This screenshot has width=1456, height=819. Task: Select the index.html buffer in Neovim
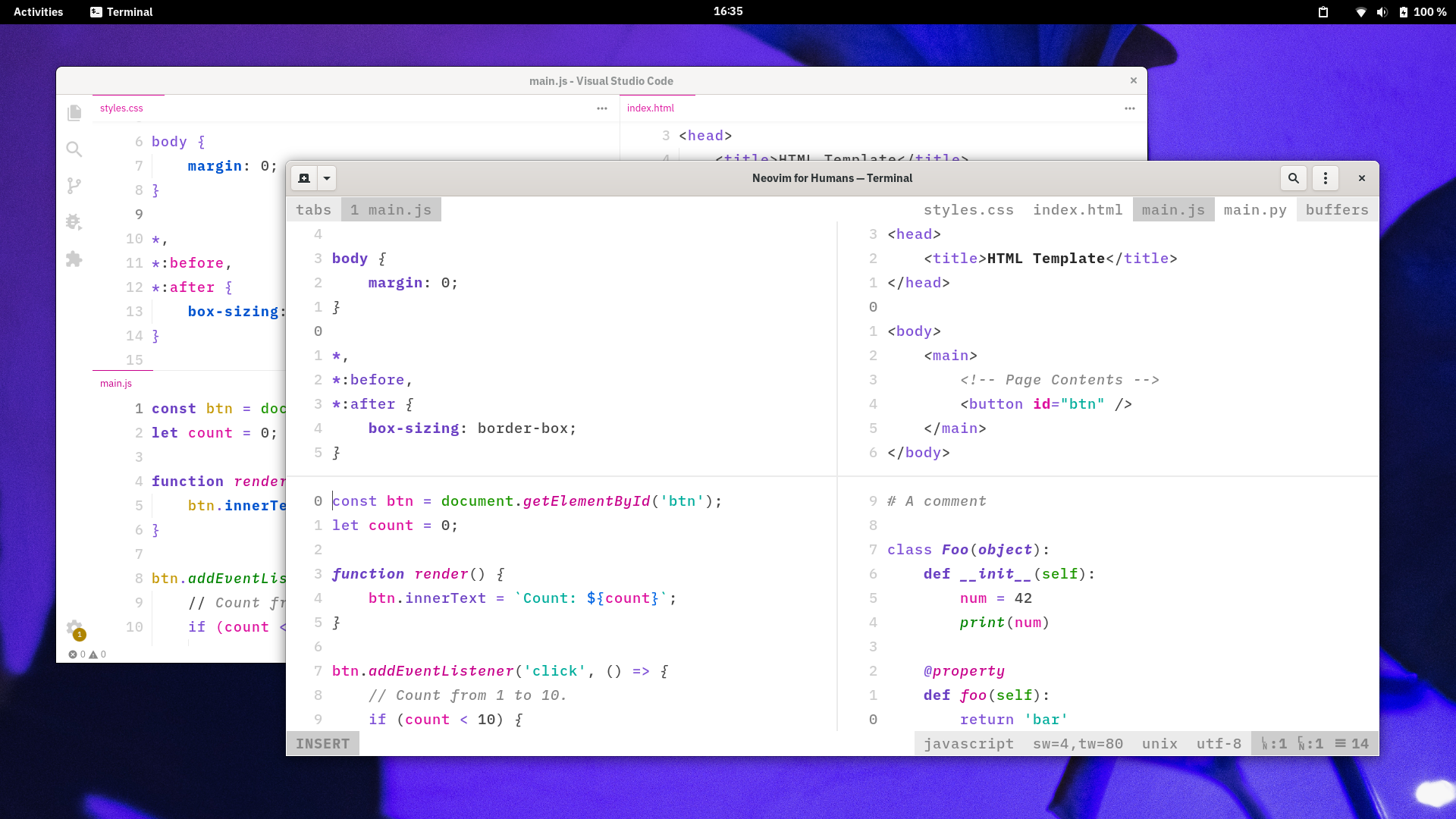tap(1078, 210)
